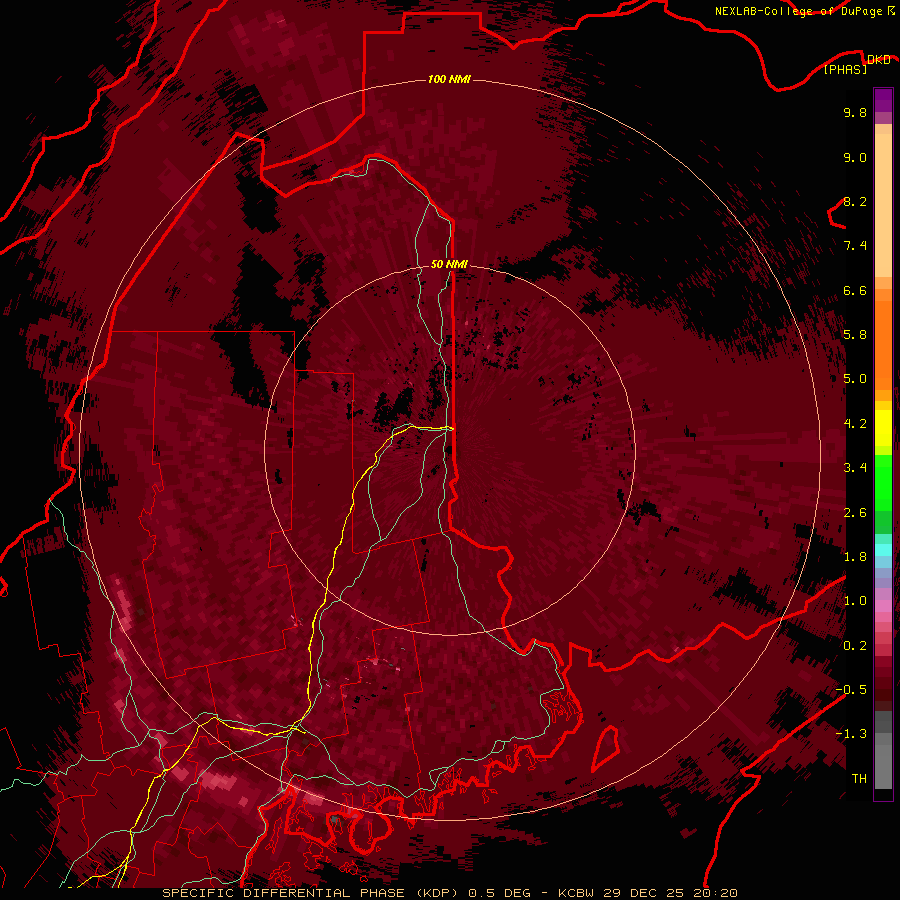Click the 100 NMI range ring label
The height and width of the screenshot is (900, 900).
pos(449,79)
